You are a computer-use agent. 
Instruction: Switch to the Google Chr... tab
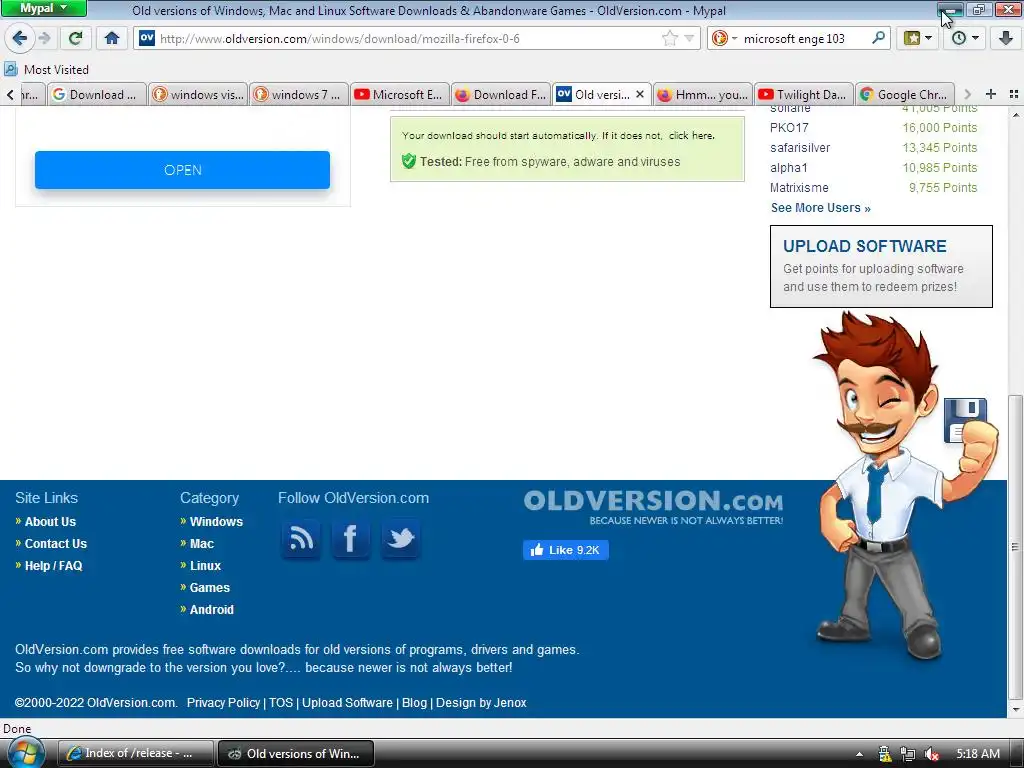tap(904, 95)
